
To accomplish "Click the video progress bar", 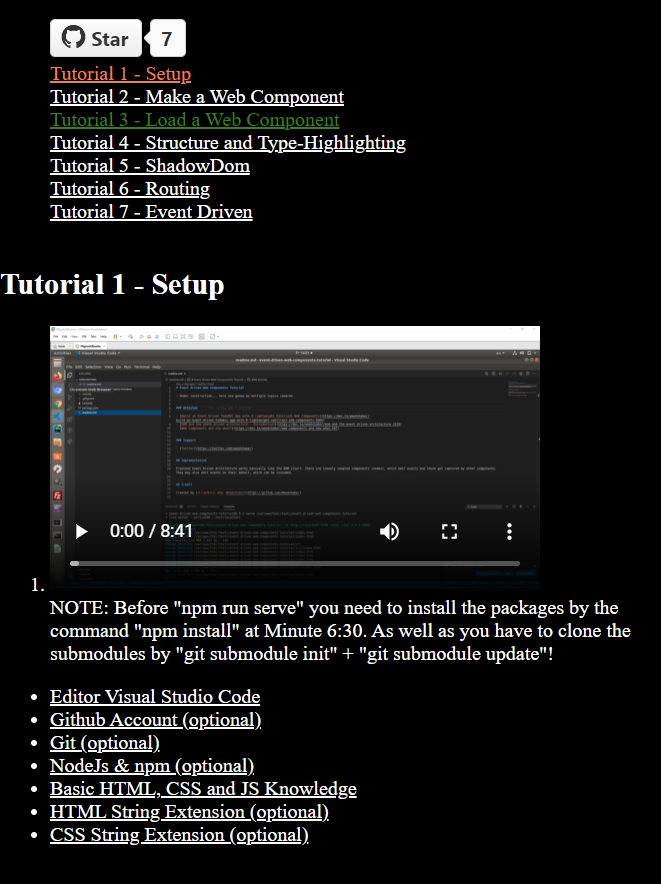I will tap(294, 563).
